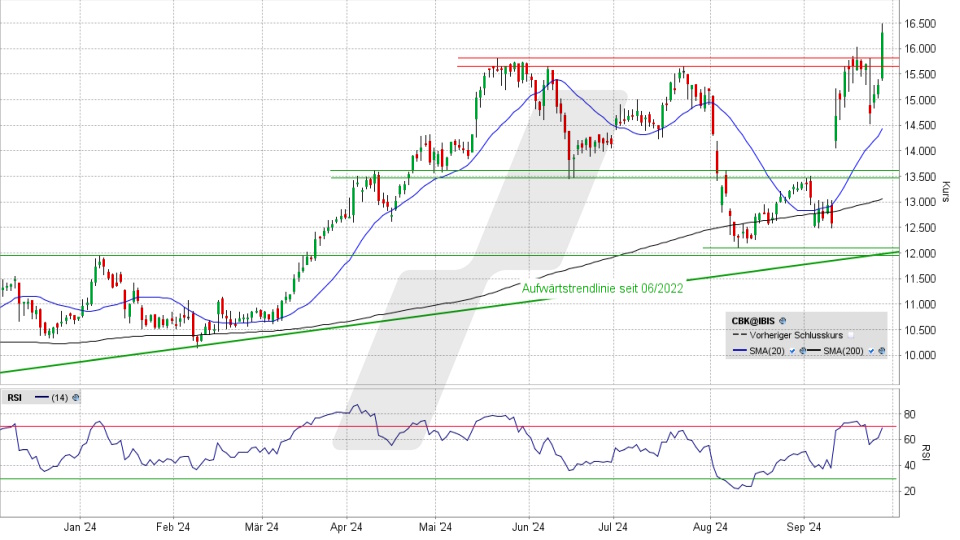
Task: Open the settings icon next to CBK@IBIS
Action: pyautogui.click(x=782, y=321)
